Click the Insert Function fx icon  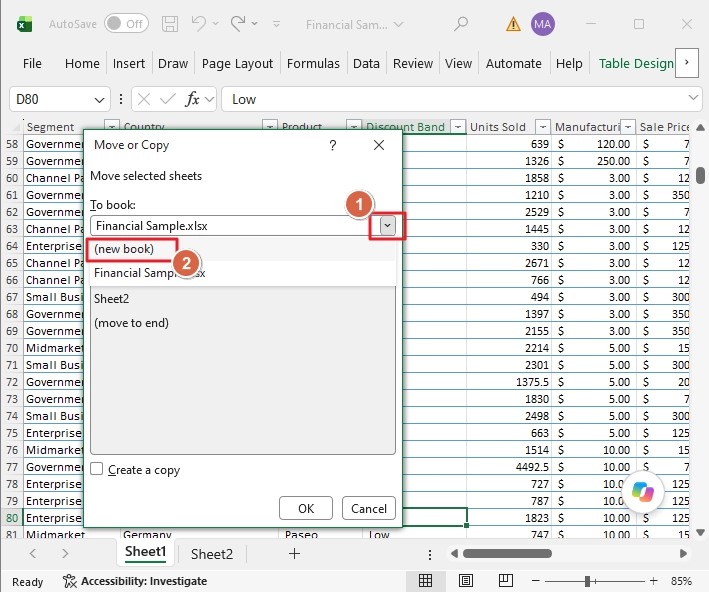pos(192,99)
